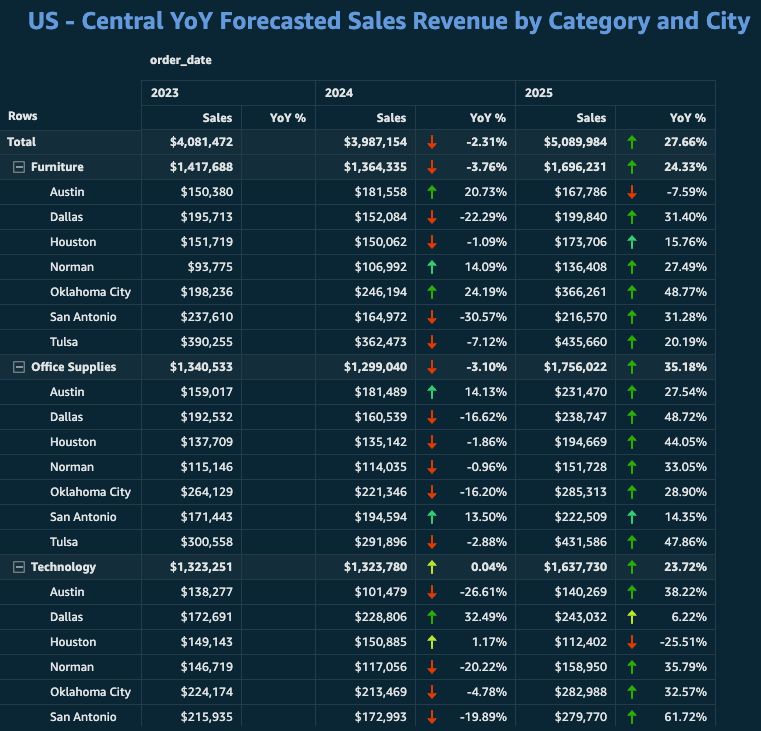Click the 2025 YoY % column header
The image size is (761, 731).
(686, 118)
